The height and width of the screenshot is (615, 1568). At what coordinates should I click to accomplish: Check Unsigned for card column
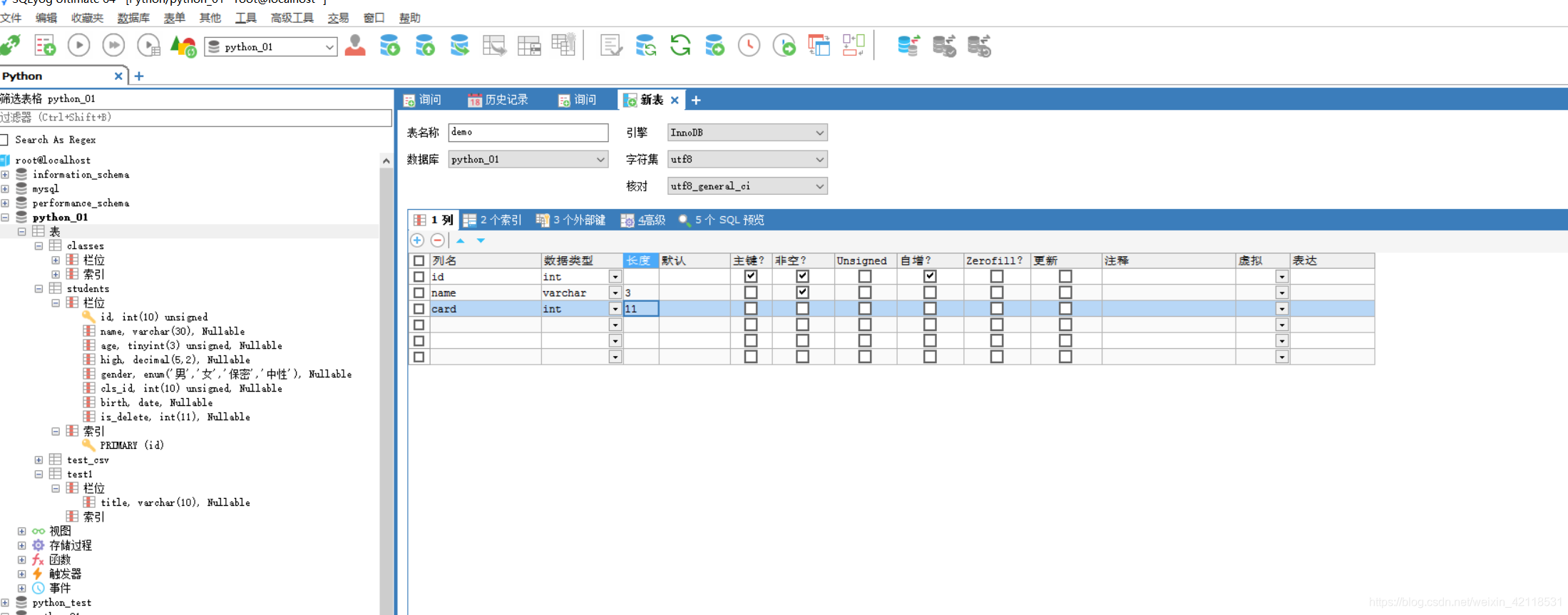pyautogui.click(x=865, y=308)
